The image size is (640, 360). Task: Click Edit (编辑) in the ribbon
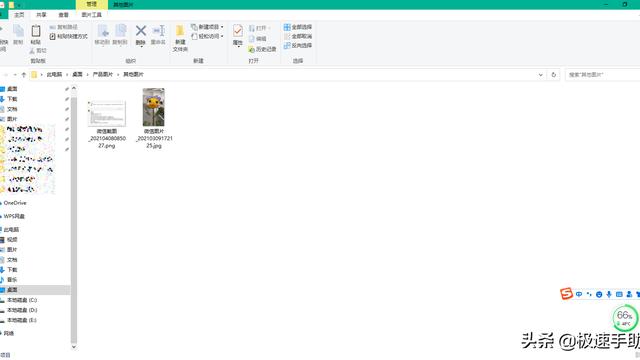coord(258,38)
